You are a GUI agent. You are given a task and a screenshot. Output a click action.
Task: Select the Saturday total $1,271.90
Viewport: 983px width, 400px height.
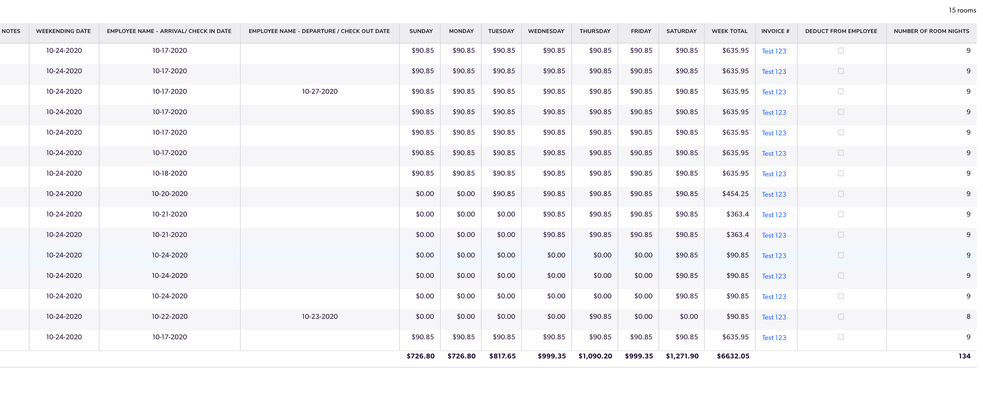[681, 356]
